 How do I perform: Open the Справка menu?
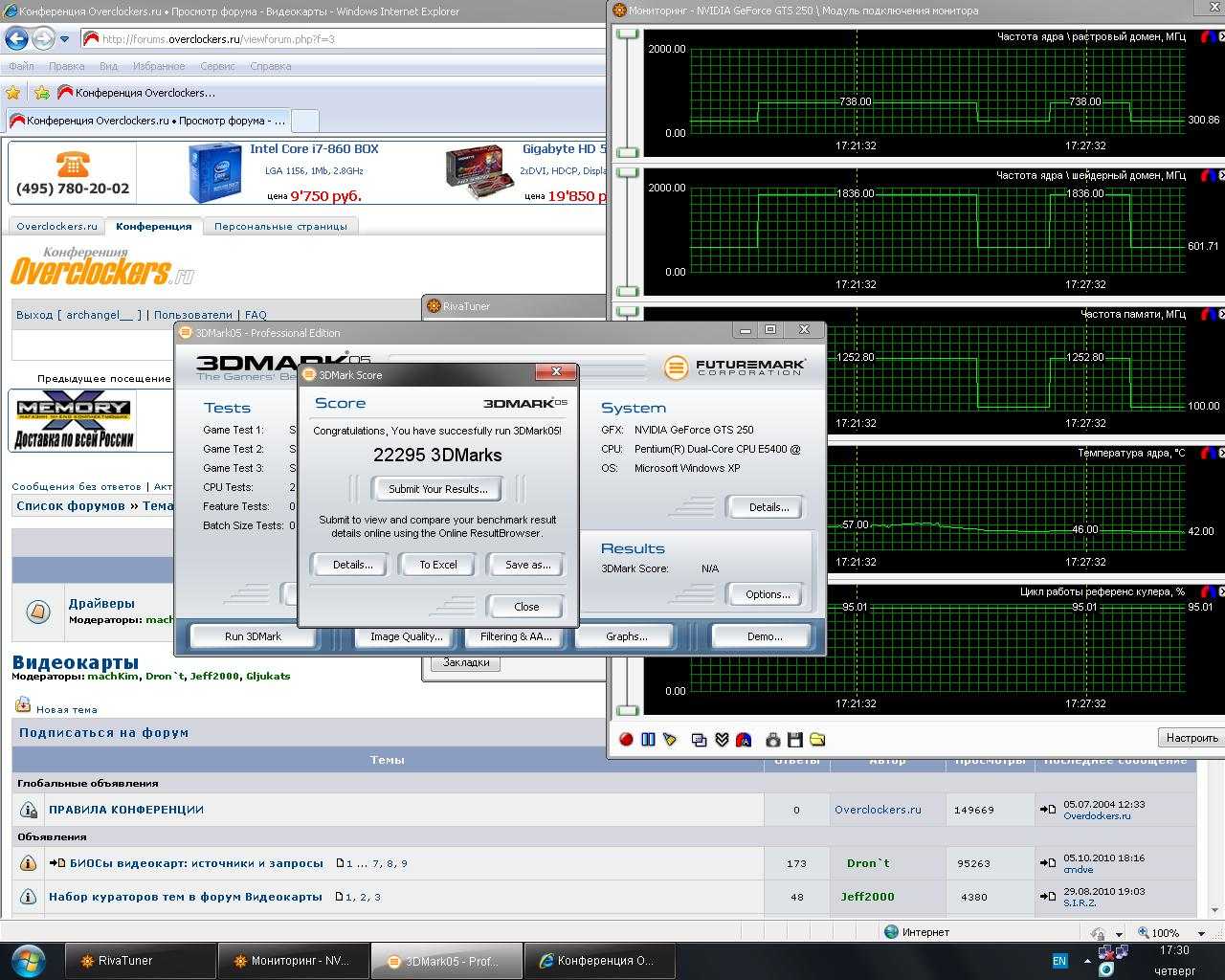[x=271, y=66]
